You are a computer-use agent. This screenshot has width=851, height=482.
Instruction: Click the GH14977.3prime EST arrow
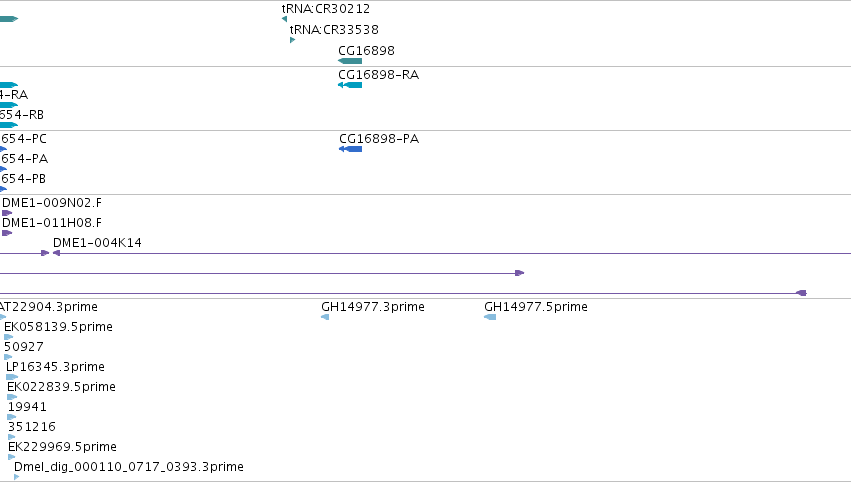coord(325,317)
